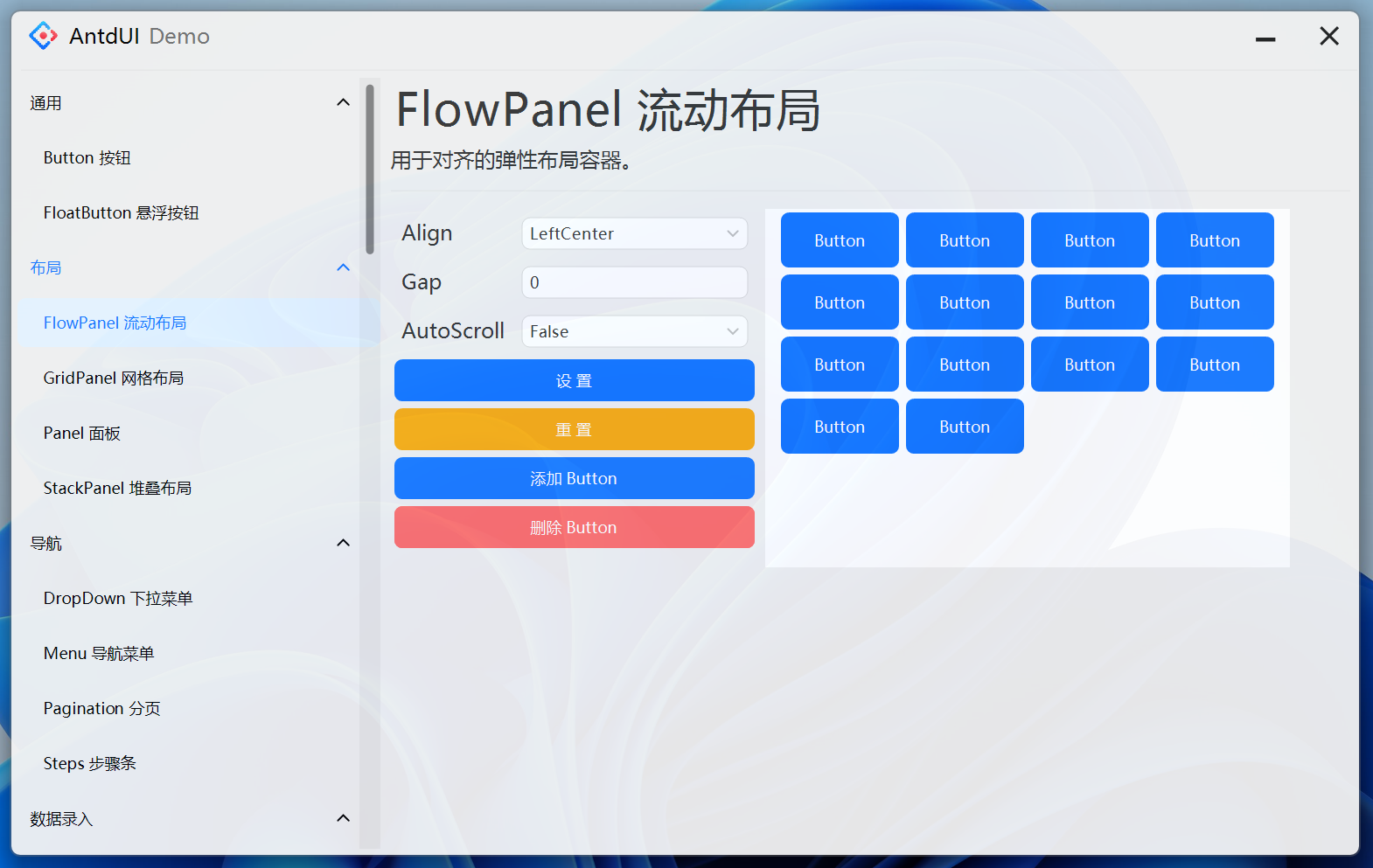Go to FloatButton 悬浮按钮 page
This screenshot has width=1373, height=868.
tap(122, 213)
